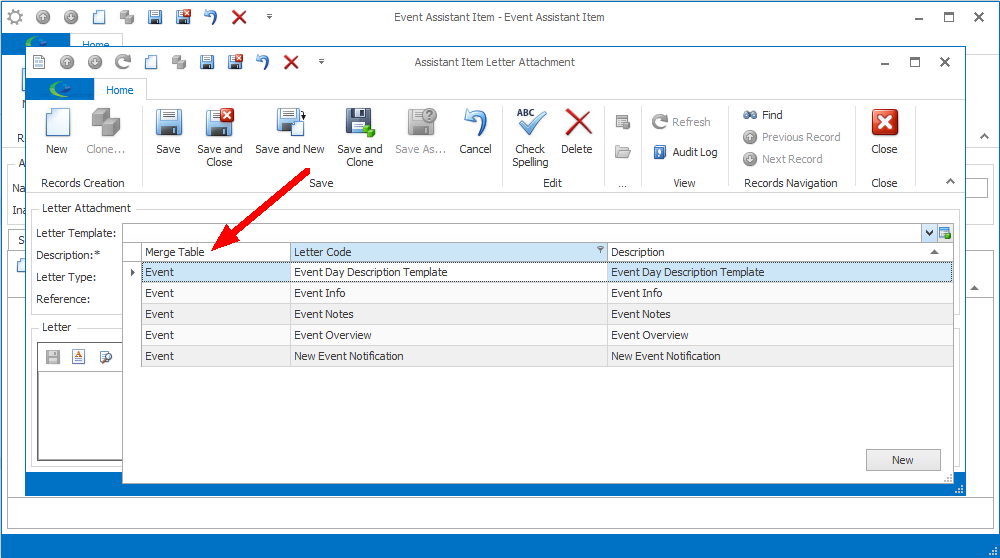This screenshot has height=558, width=1000.
Task: Click the Save ribbon icon
Action: (168, 131)
